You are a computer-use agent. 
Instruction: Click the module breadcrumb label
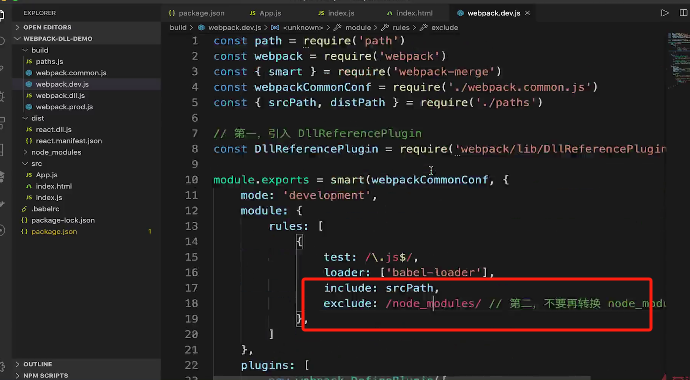click(358, 28)
